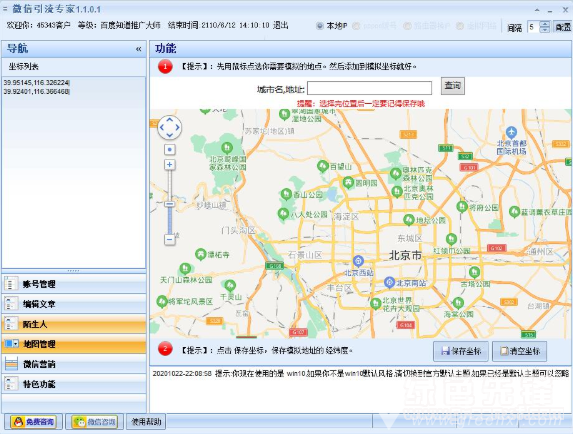Click 清空坐标 clear coordinates button

coord(520,351)
